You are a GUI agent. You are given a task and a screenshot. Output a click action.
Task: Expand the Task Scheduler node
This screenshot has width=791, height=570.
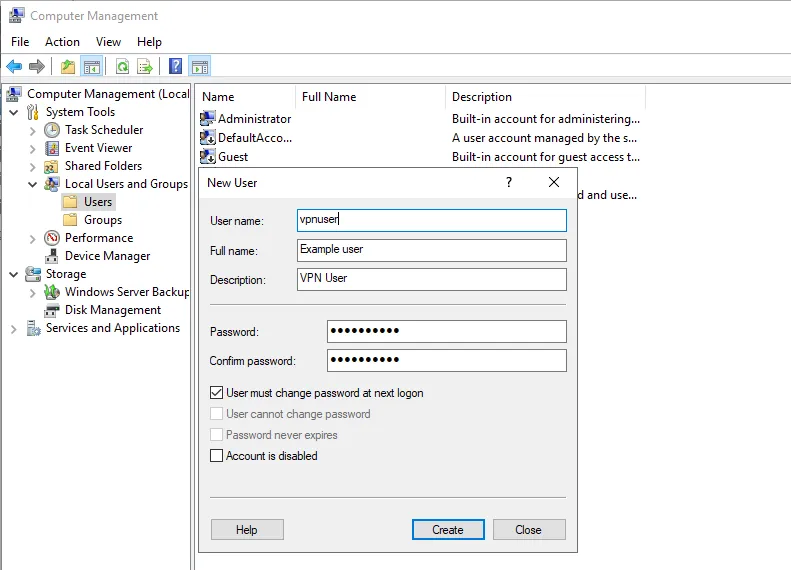click(33, 130)
